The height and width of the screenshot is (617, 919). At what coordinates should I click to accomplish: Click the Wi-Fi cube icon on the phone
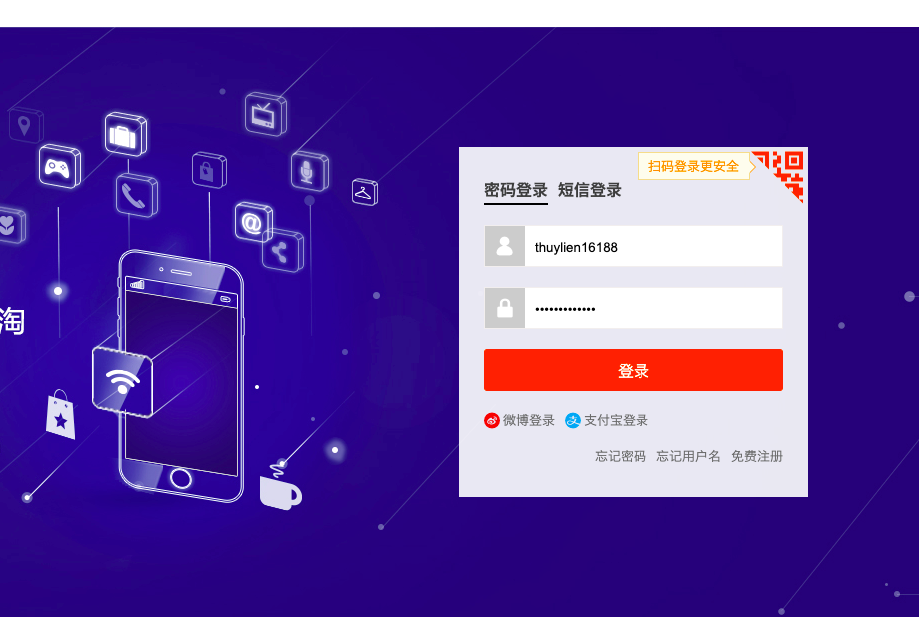[x=122, y=381]
